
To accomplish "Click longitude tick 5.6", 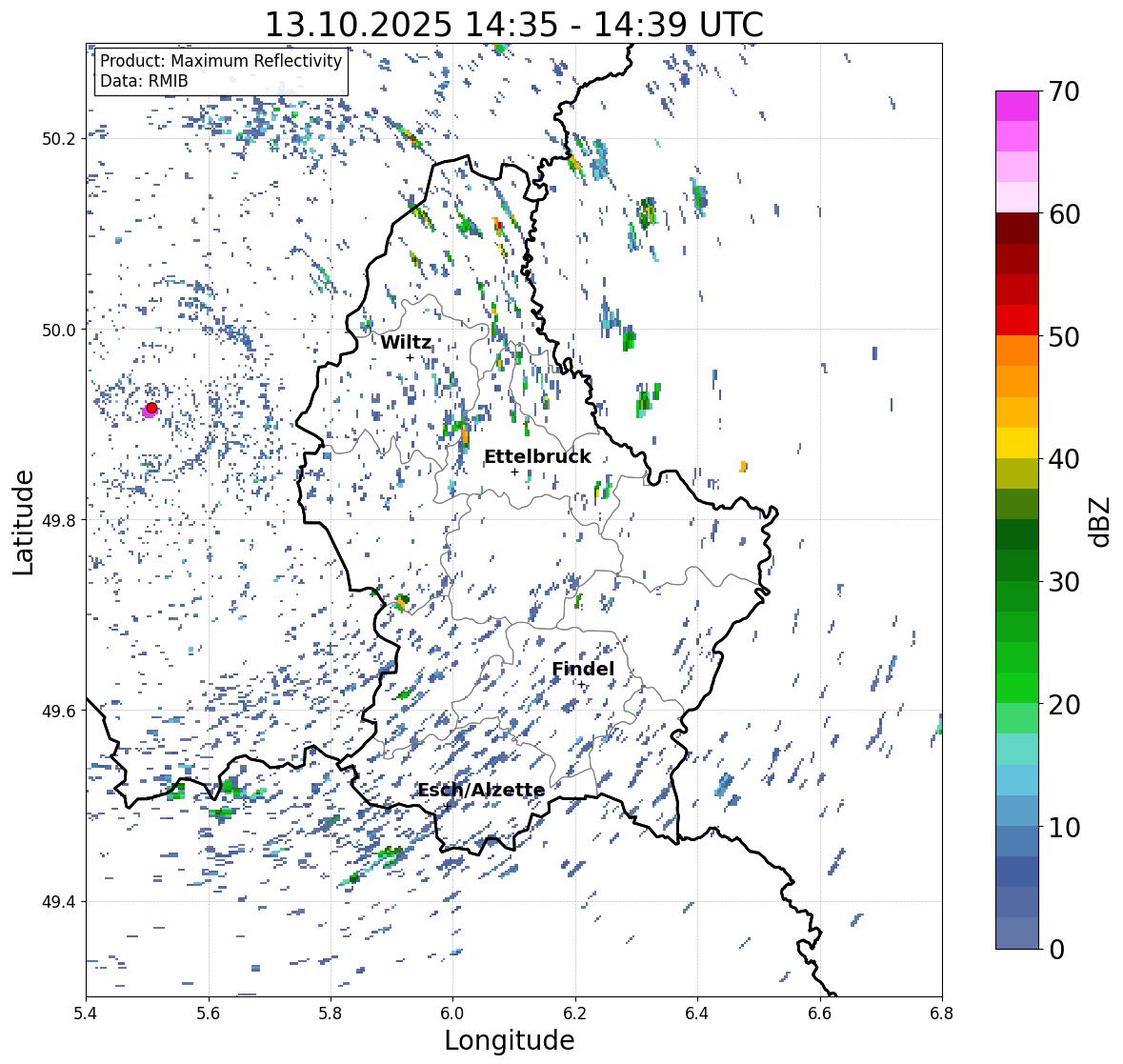I will click(209, 1014).
